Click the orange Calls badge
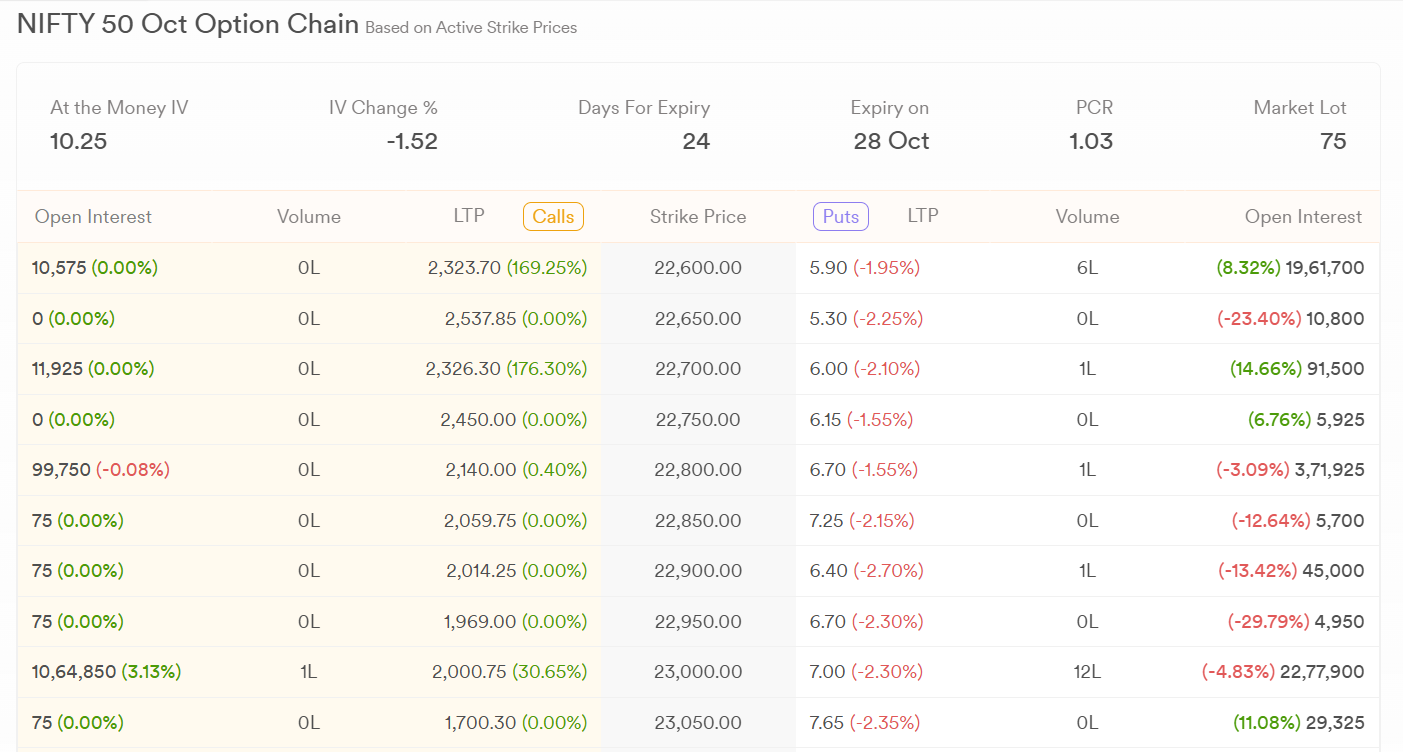Viewport: 1403px width, 752px height. point(553,217)
